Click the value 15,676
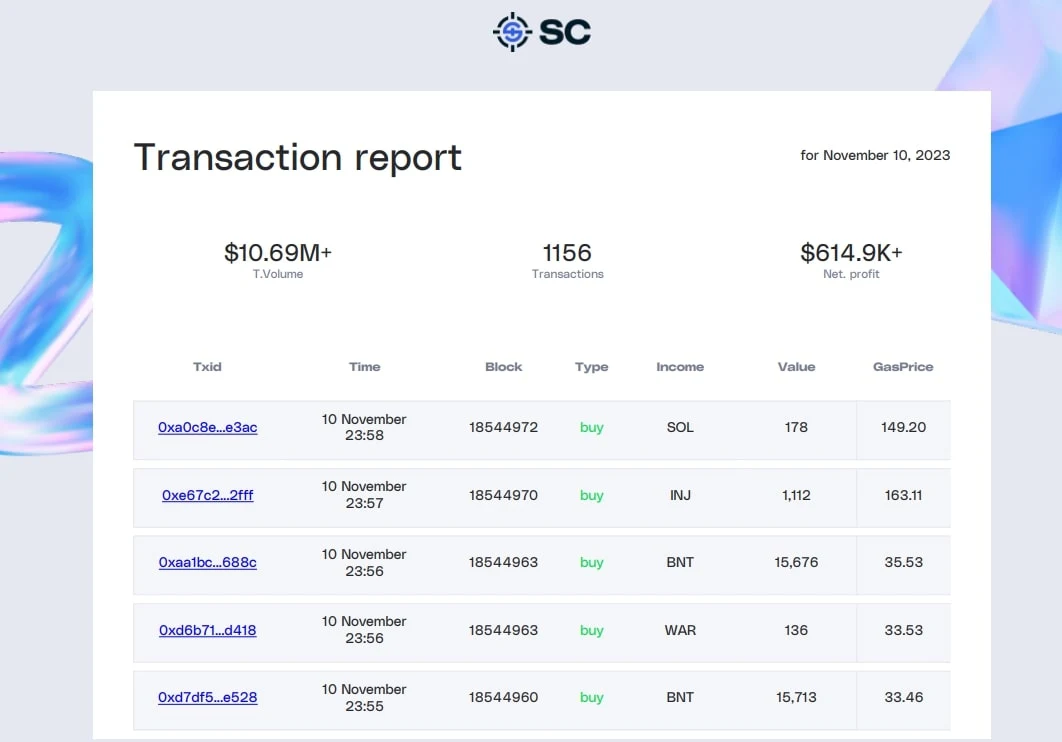The image size is (1062, 742). pyautogui.click(x=796, y=562)
